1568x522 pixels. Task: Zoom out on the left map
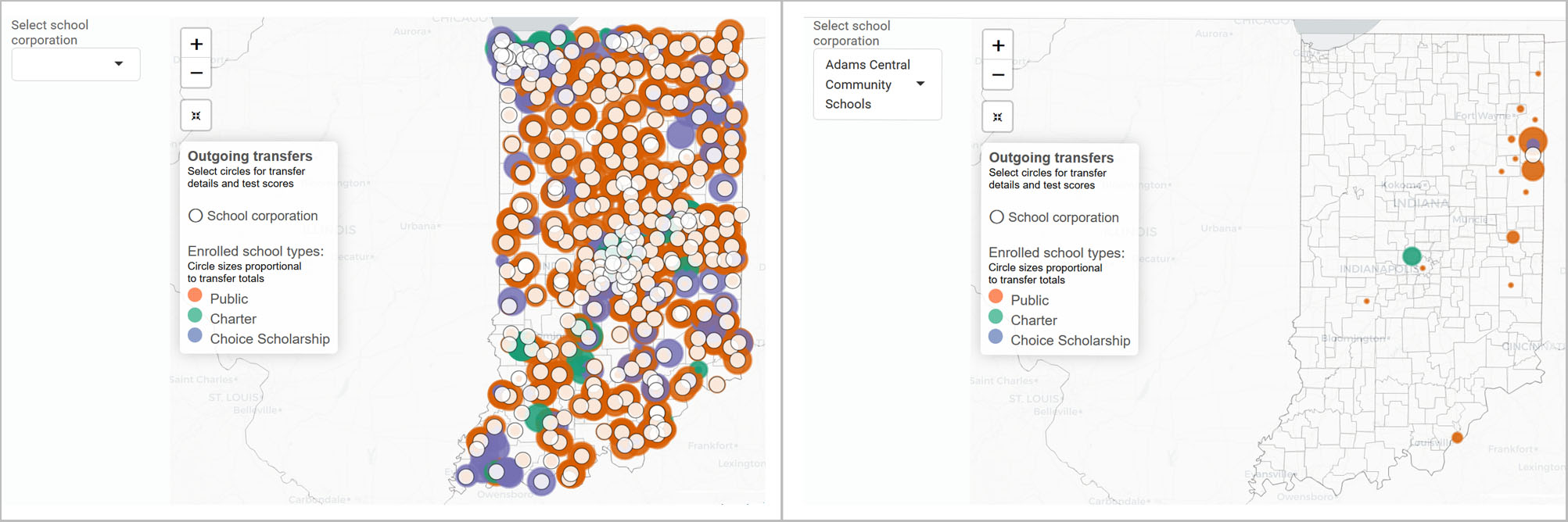click(196, 73)
